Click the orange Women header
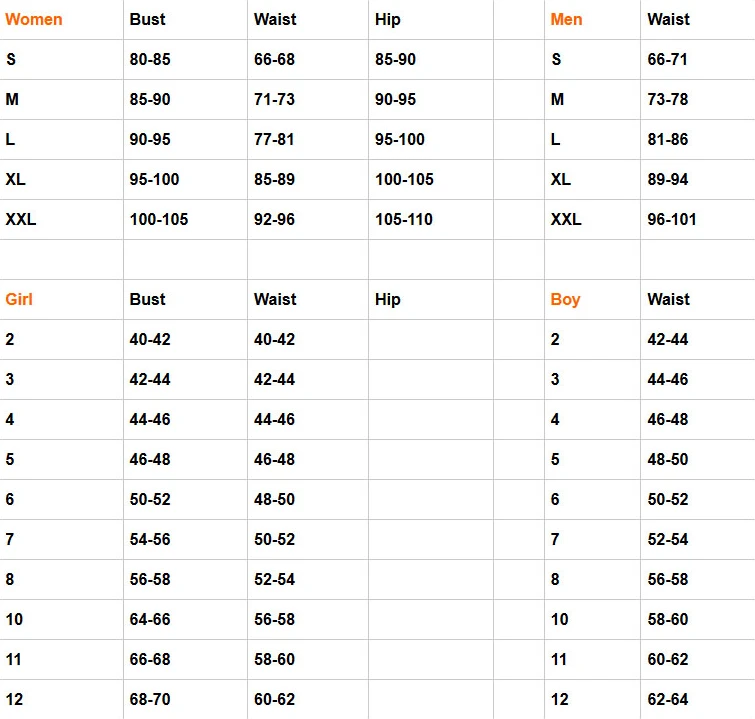755x719 pixels. click(34, 19)
